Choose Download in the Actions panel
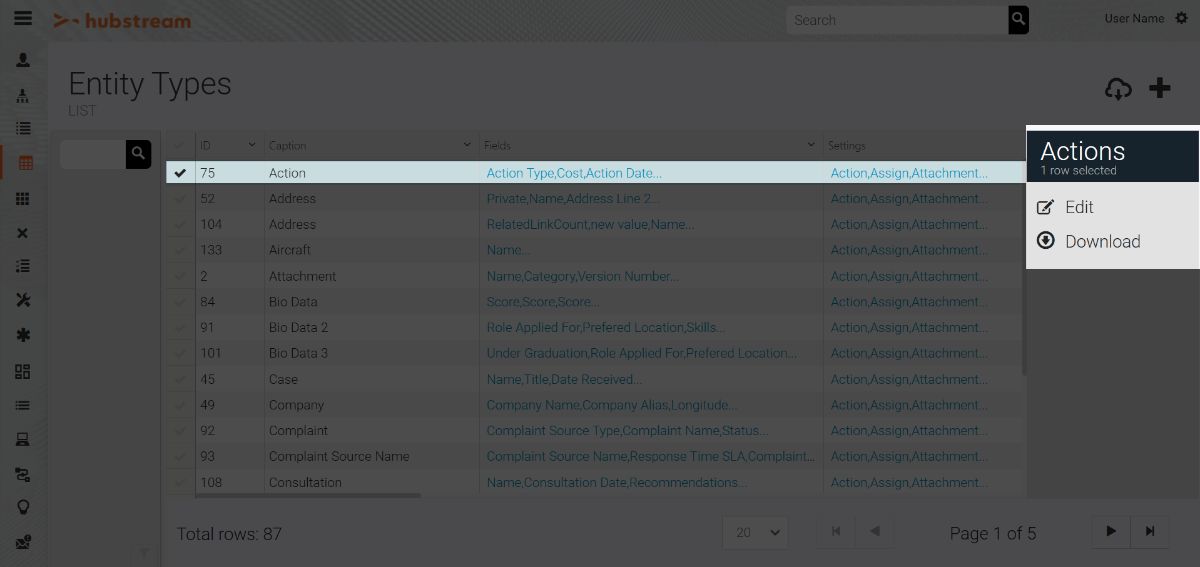The image size is (1200, 567). click(1102, 241)
